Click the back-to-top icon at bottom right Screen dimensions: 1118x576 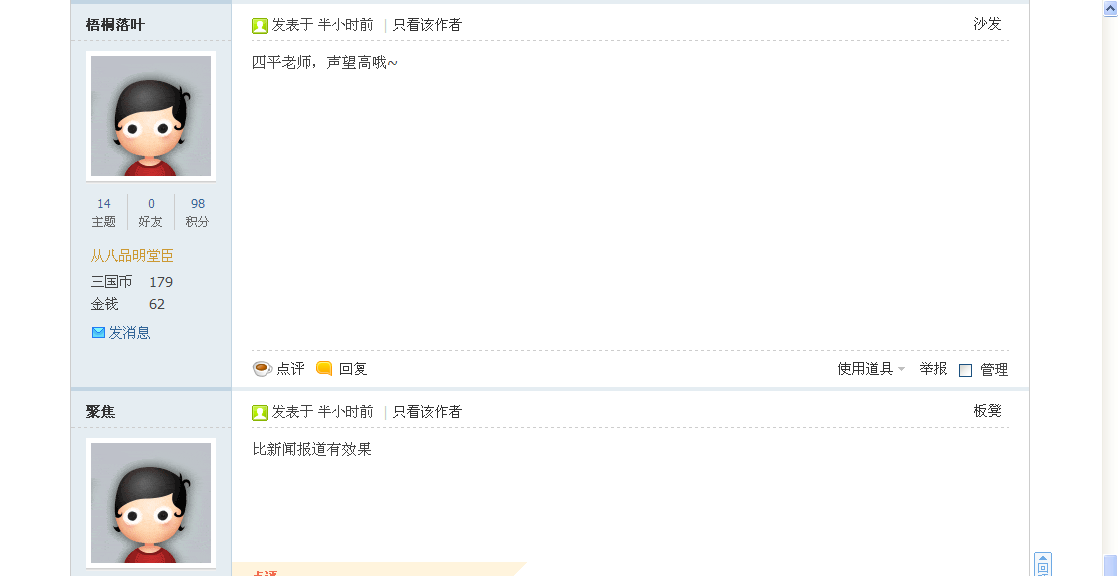[1042, 565]
